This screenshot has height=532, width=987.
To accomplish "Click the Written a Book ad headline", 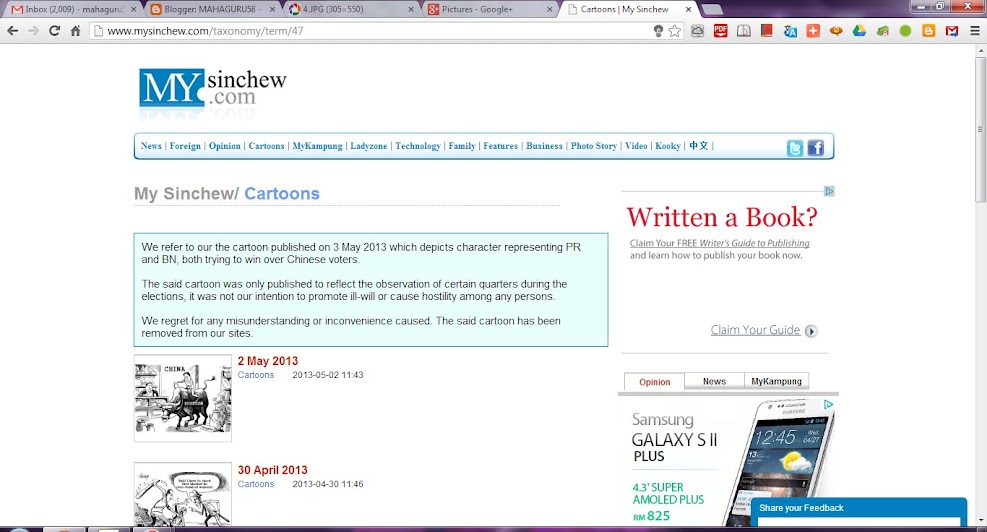I will (722, 217).
